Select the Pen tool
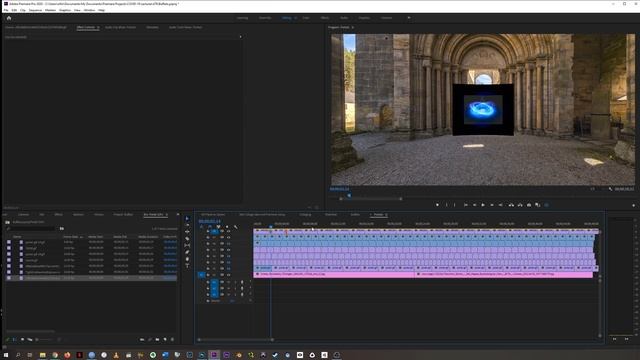 coord(187,252)
